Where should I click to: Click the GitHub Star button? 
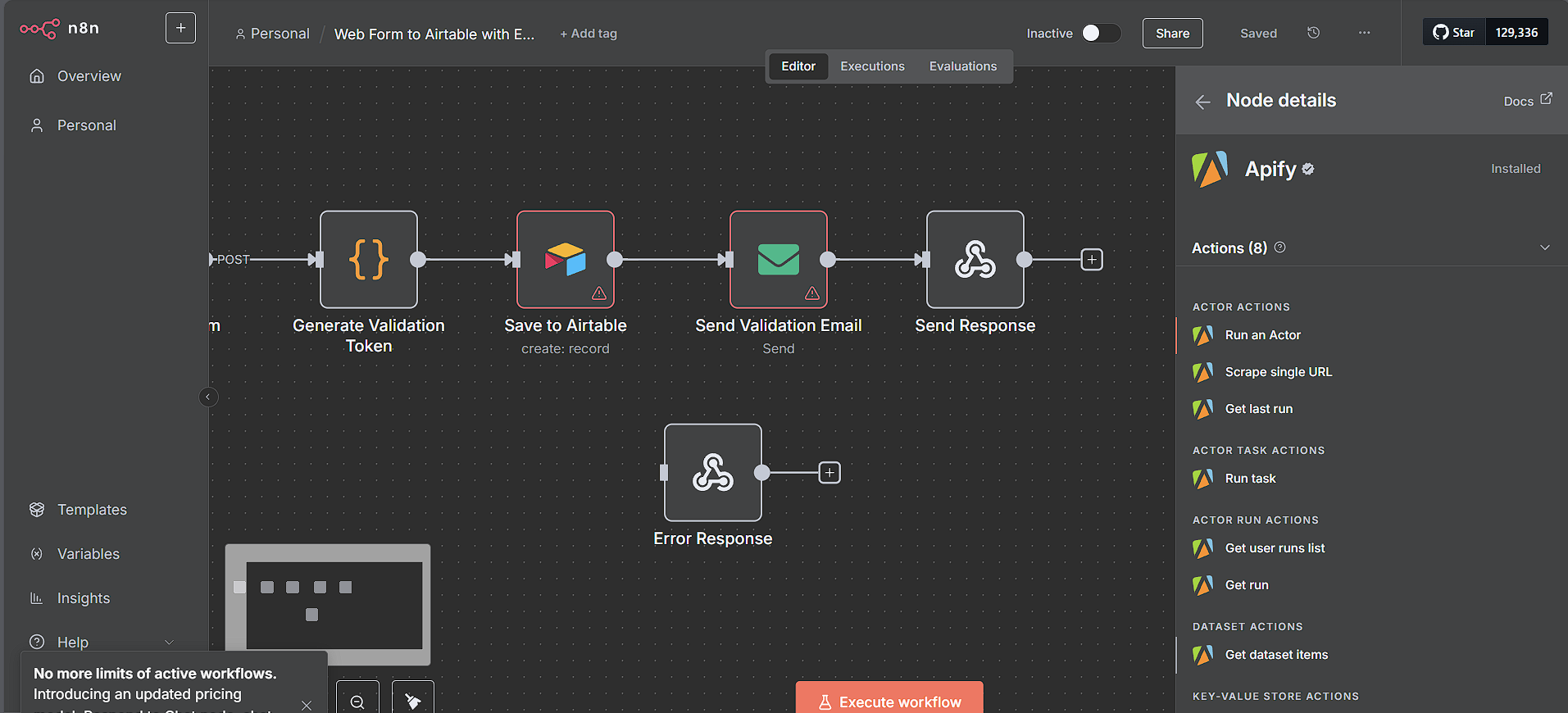click(x=1454, y=33)
